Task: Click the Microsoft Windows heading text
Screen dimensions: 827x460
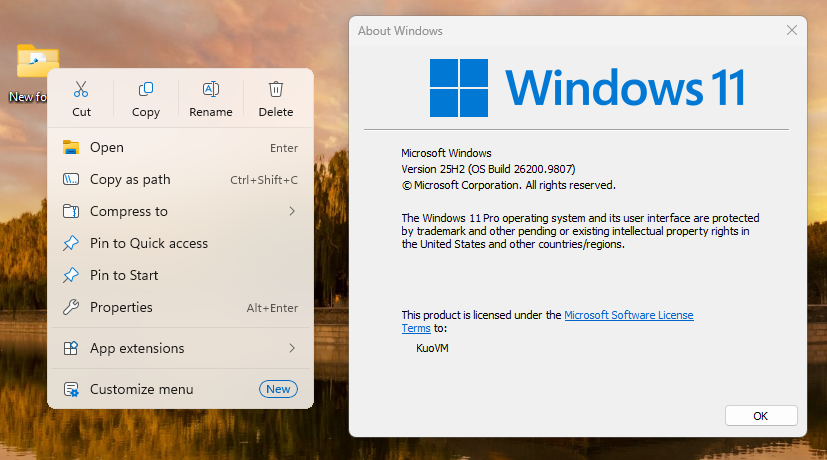Action: click(446, 153)
